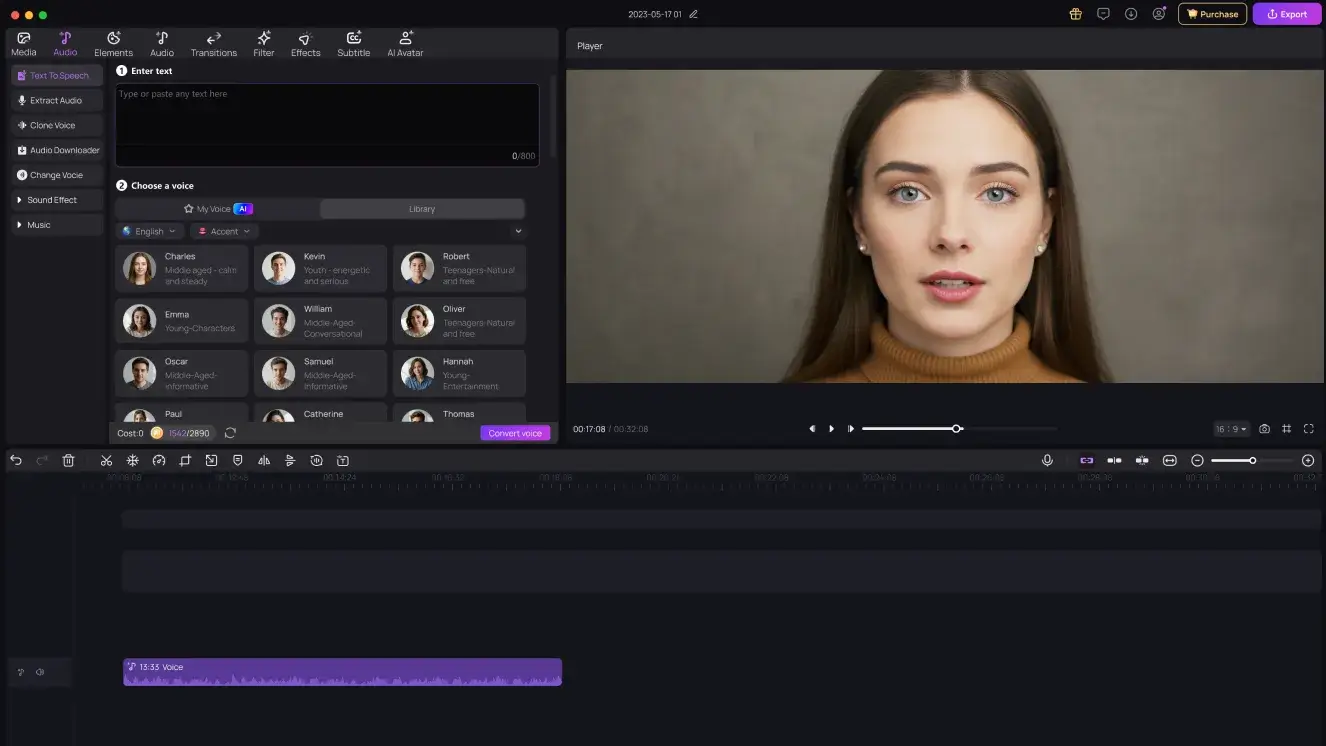
Task: Open the Accent filter dropdown
Action: [223, 231]
